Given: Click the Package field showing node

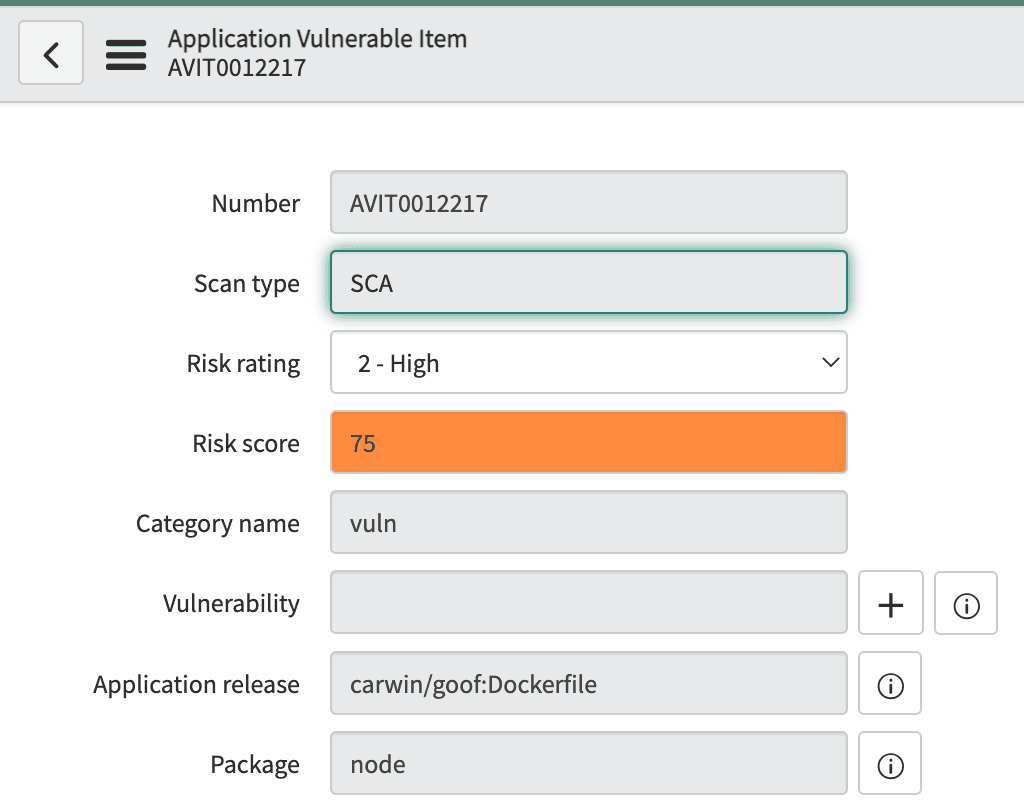Looking at the screenshot, I should [x=588, y=763].
